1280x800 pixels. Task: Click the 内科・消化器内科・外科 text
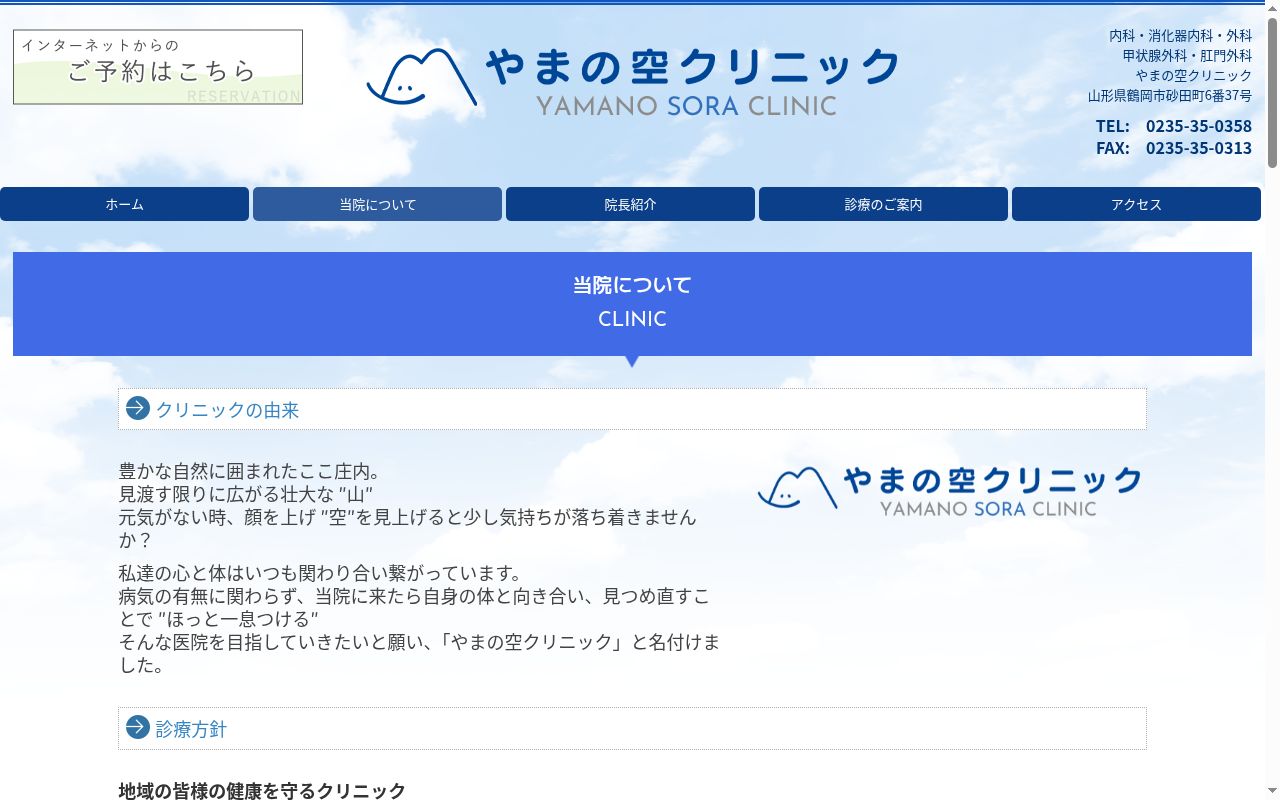point(1180,36)
